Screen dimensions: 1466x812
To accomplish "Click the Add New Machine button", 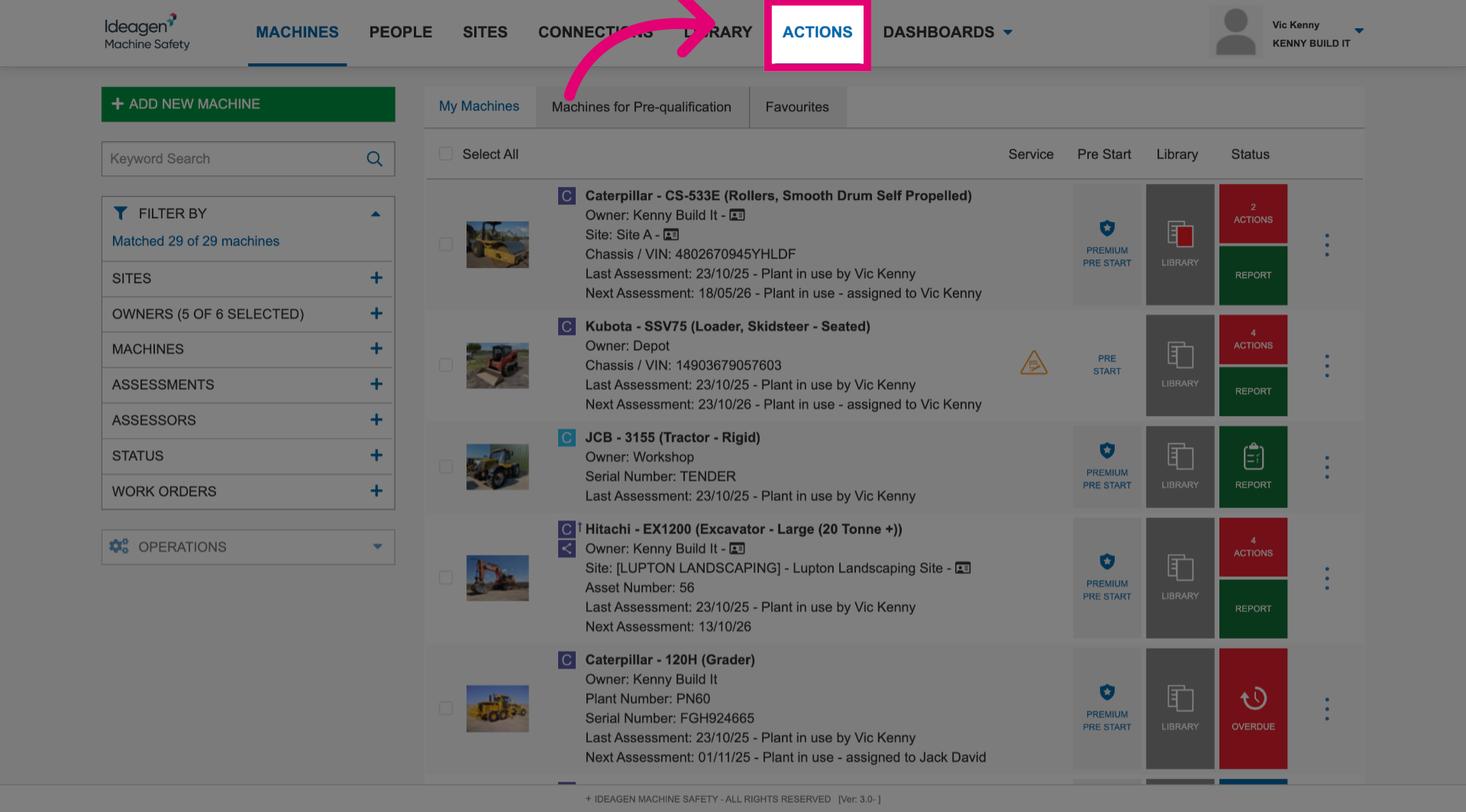I will pyautogui.click(x=248, y=104).
